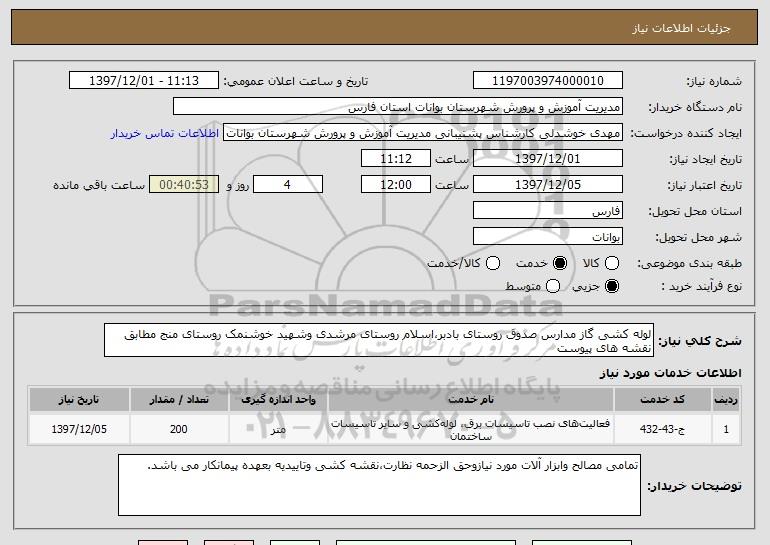Click the delivery province field فارس

548,211
